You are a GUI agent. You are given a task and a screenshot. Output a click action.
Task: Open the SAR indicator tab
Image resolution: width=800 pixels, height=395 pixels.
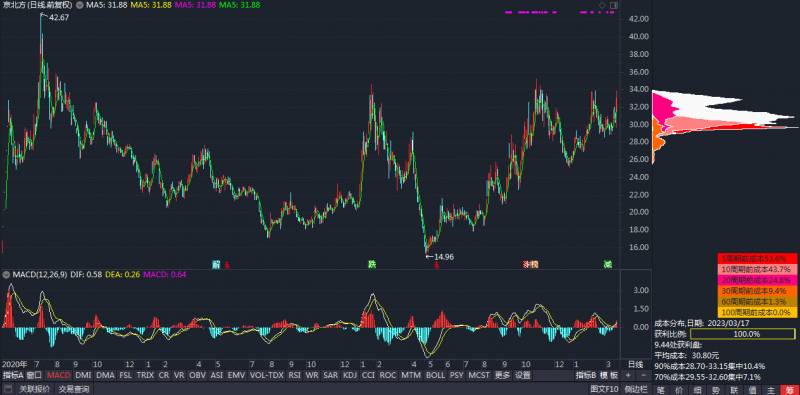pos(331,375)
